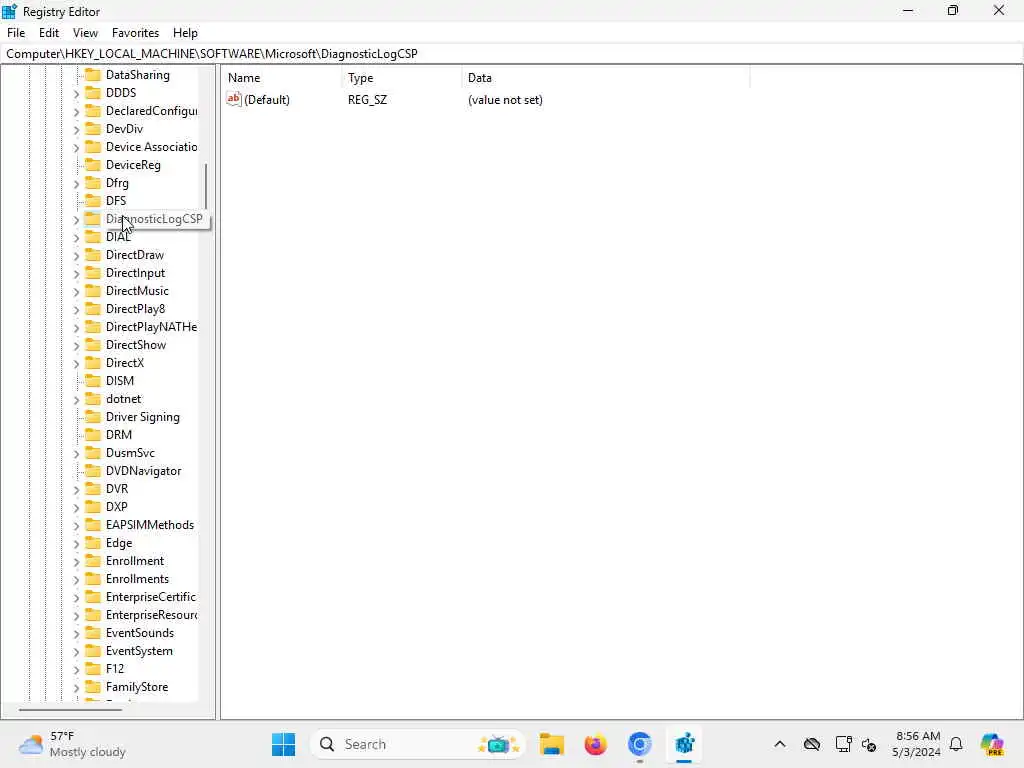Click the Registry Editor taskbar icon
The image size is (1024, 768).
coord(684,744)
